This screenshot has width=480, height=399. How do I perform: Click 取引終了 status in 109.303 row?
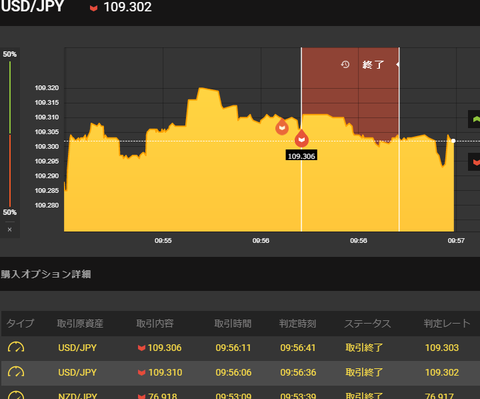point(364,348)
